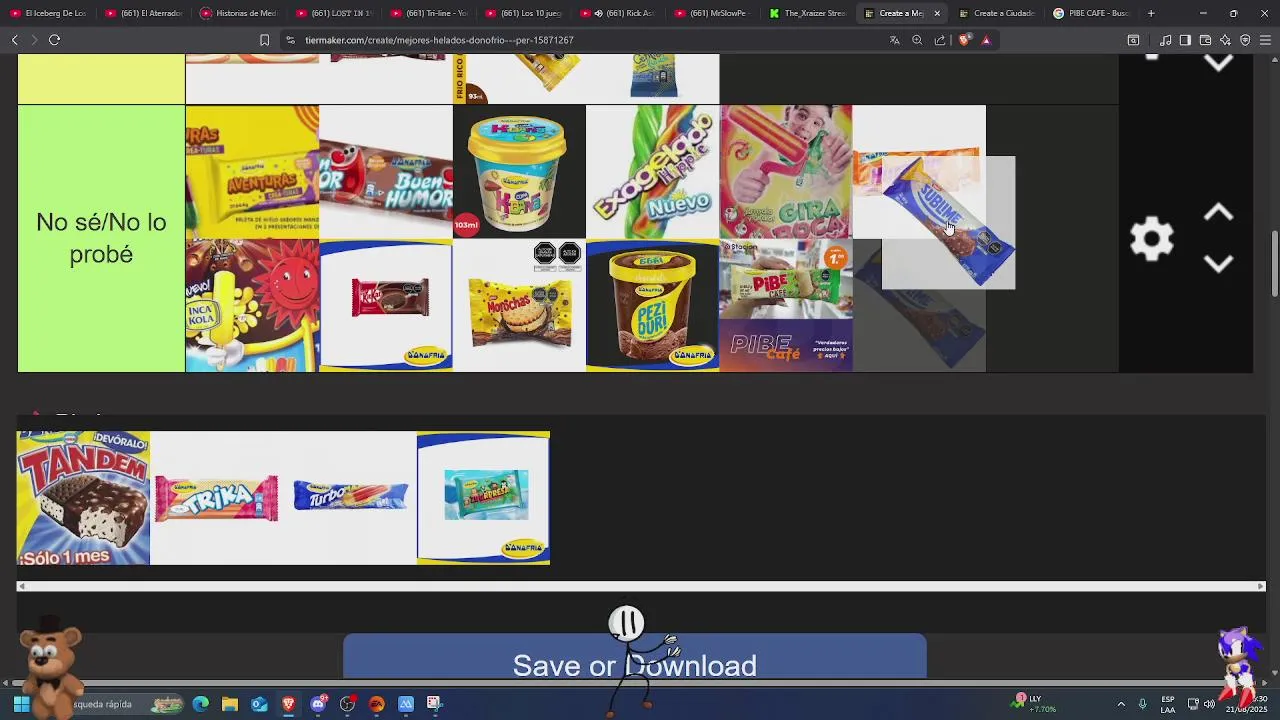The height and width of the screenshot is (720, 1280).
Task: Open translate page icon in address bar
Action: (x=894, y=40)
